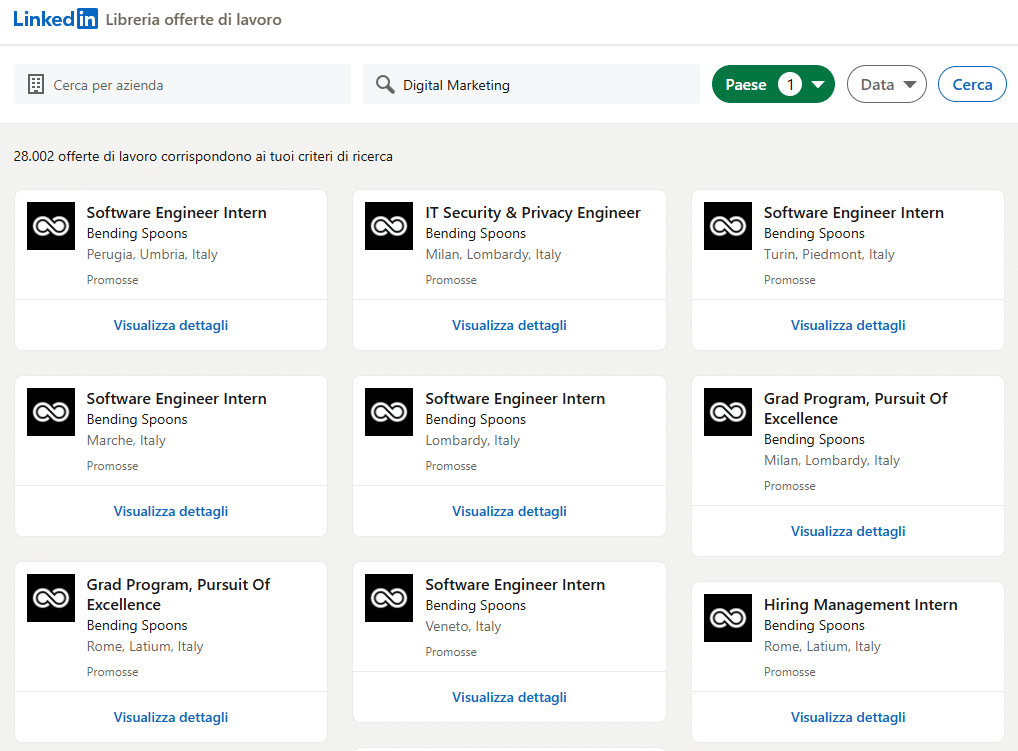Click Visualizza dettagli on Rome Grad Program card
The image size is (1018, 751).
pos(171,717)
